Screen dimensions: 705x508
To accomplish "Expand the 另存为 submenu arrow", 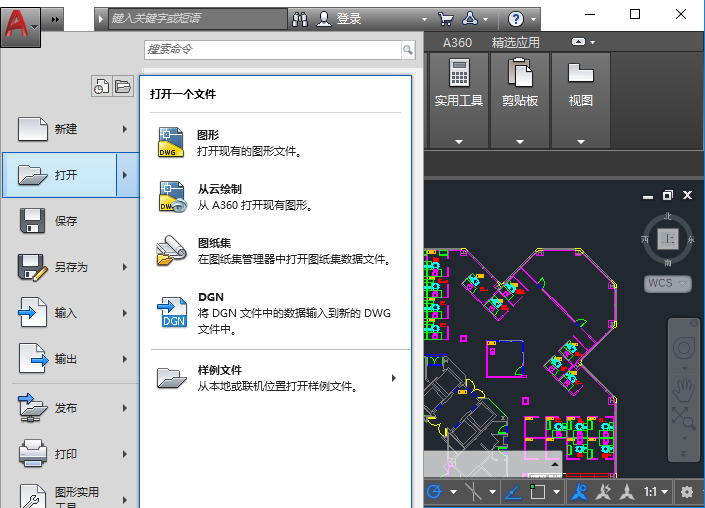I will tap(125, 267).
